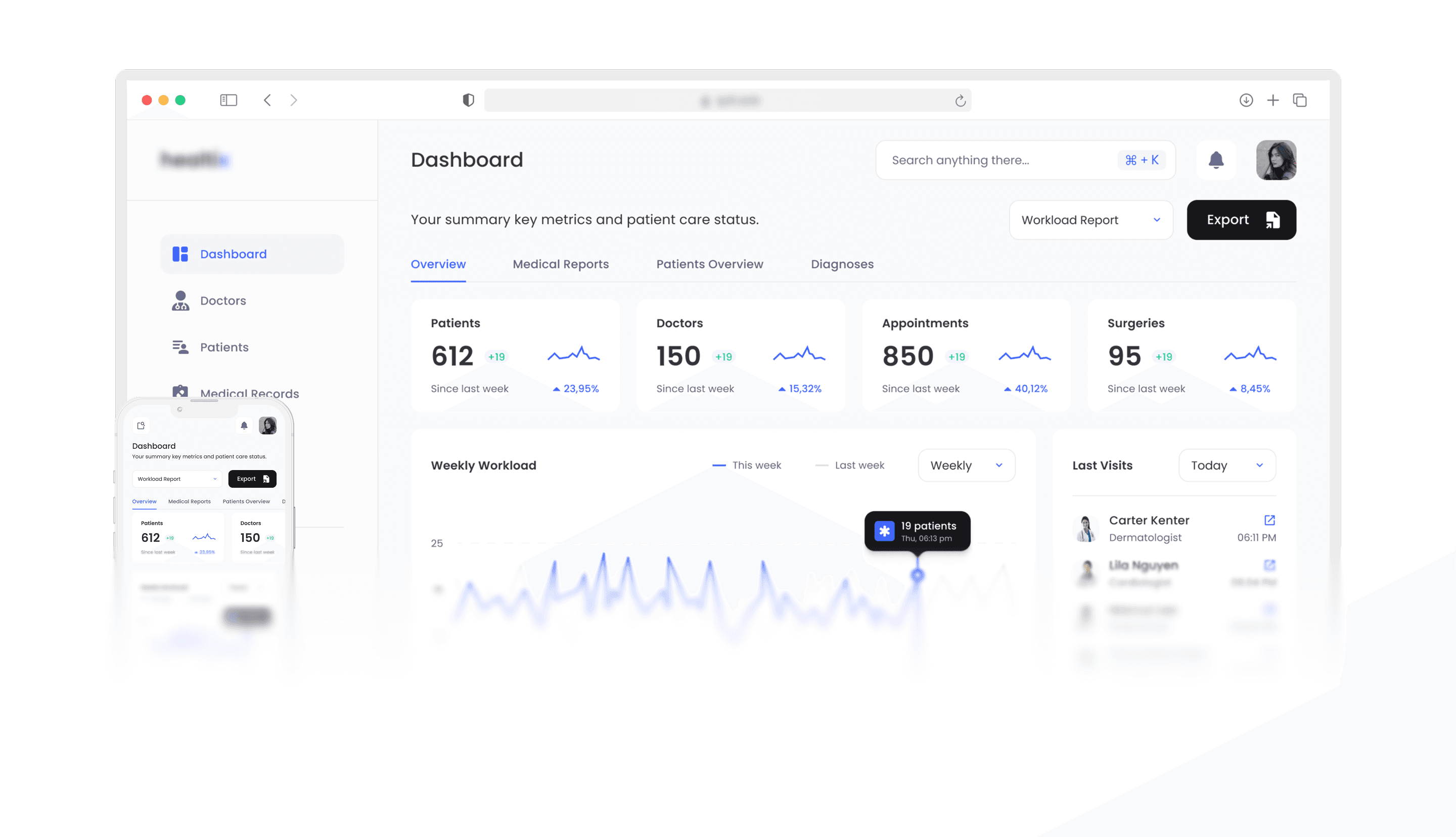Focus the 'Search anything there...' field
This screenshot has height=837, width=1456.
click(1025, 160)
